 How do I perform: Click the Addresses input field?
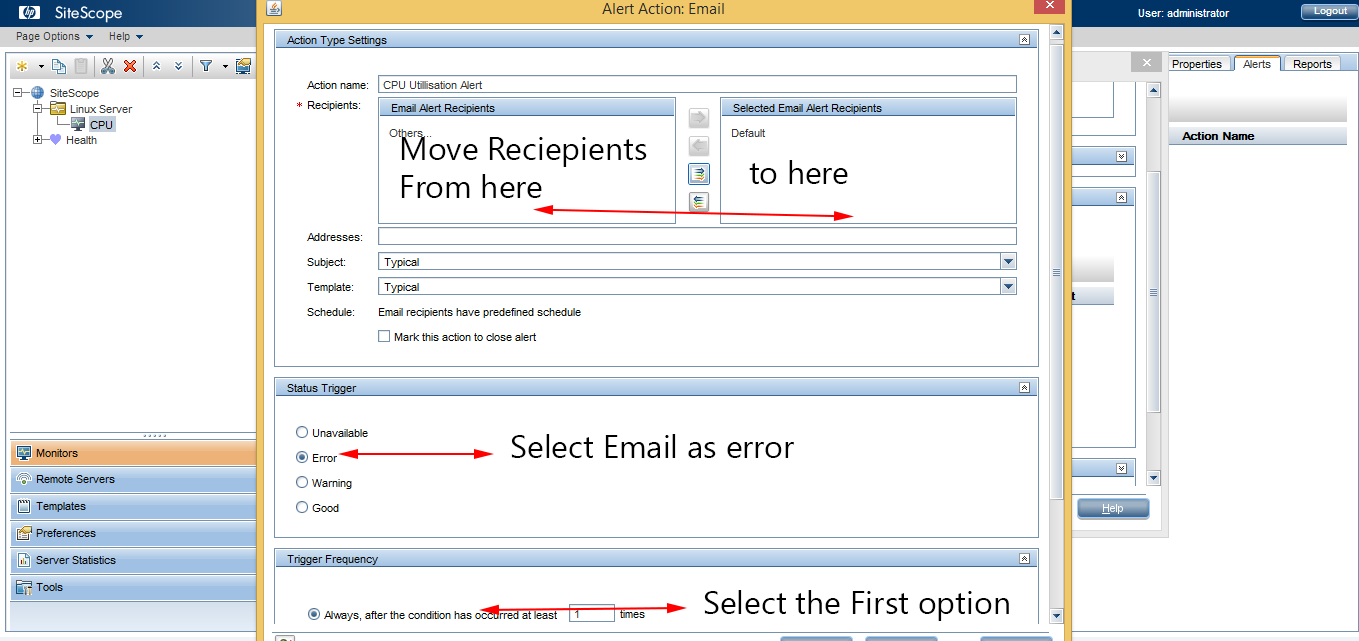(x=697, y=236)
